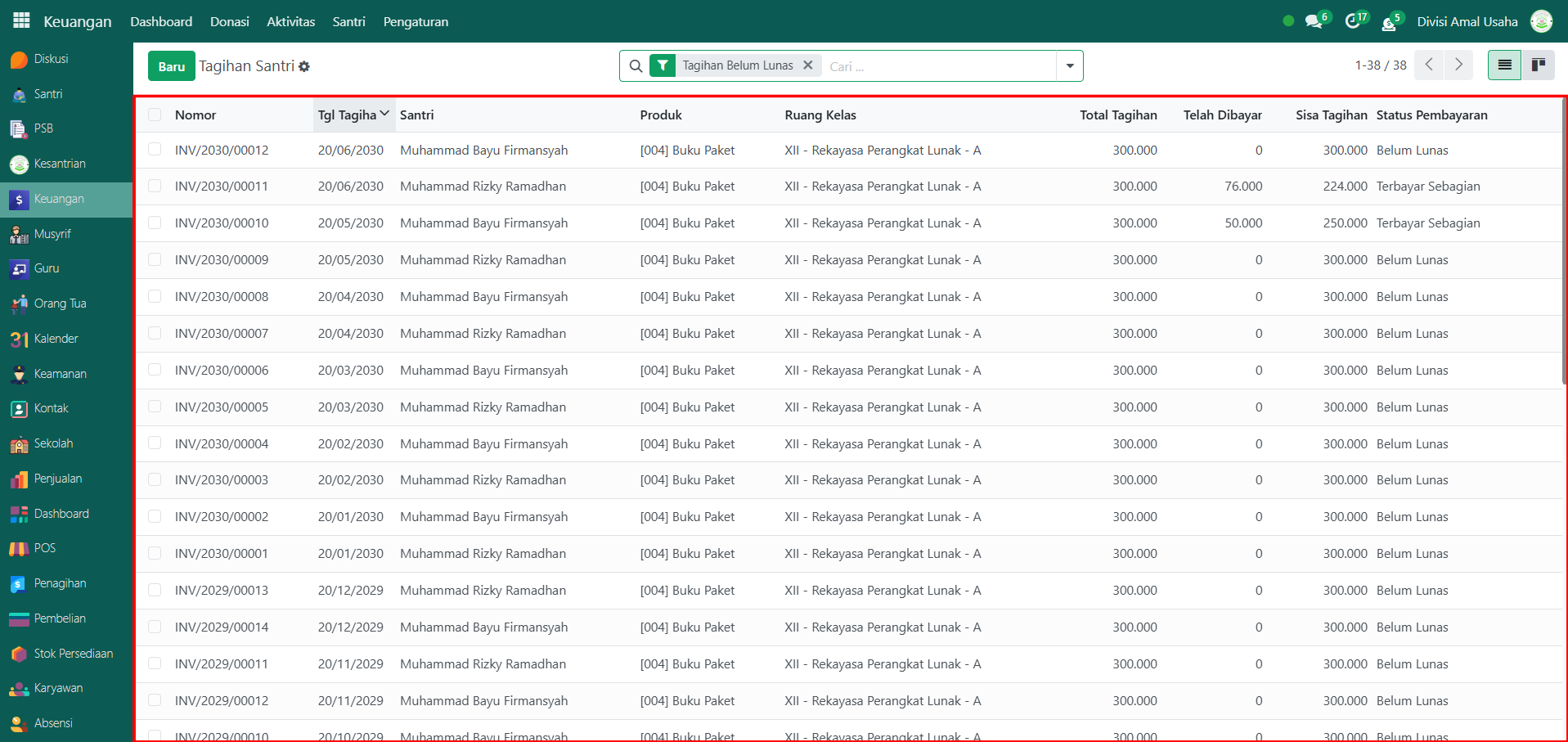Select all rows with header checkbox
1568x742 pixels.
(155, 115)
